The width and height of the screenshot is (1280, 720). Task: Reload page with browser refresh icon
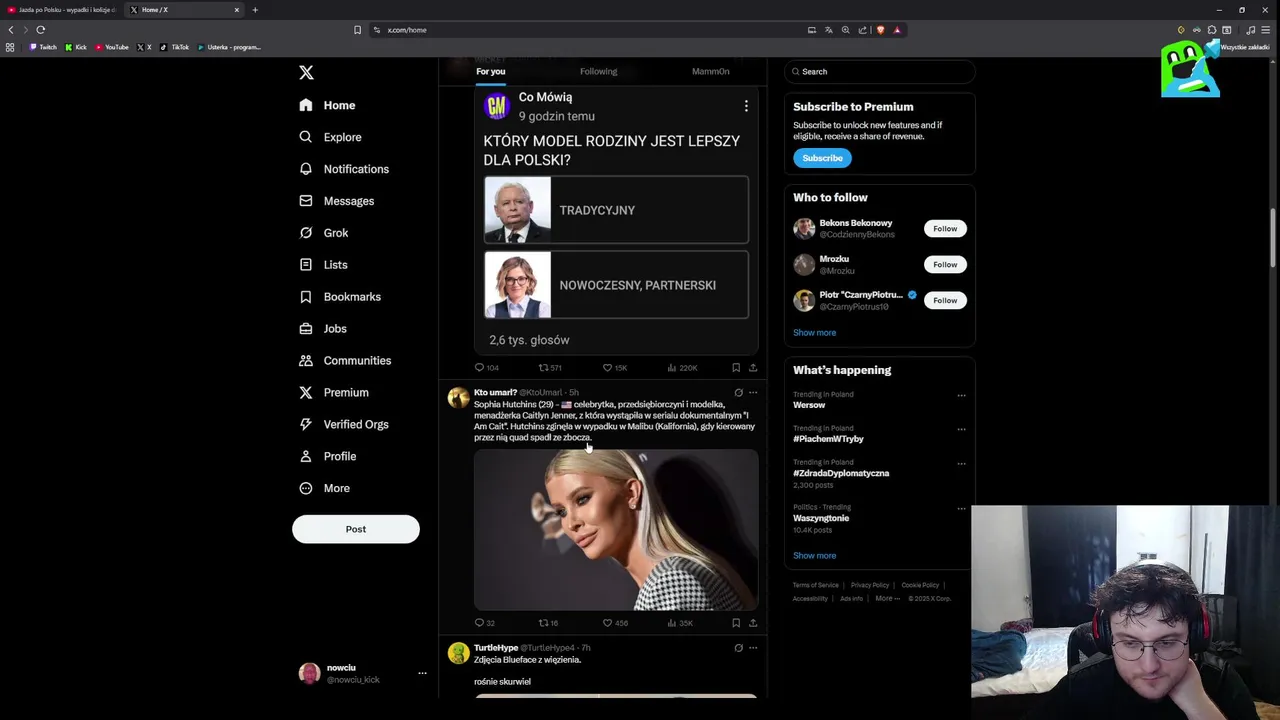(x=41, y=30)
